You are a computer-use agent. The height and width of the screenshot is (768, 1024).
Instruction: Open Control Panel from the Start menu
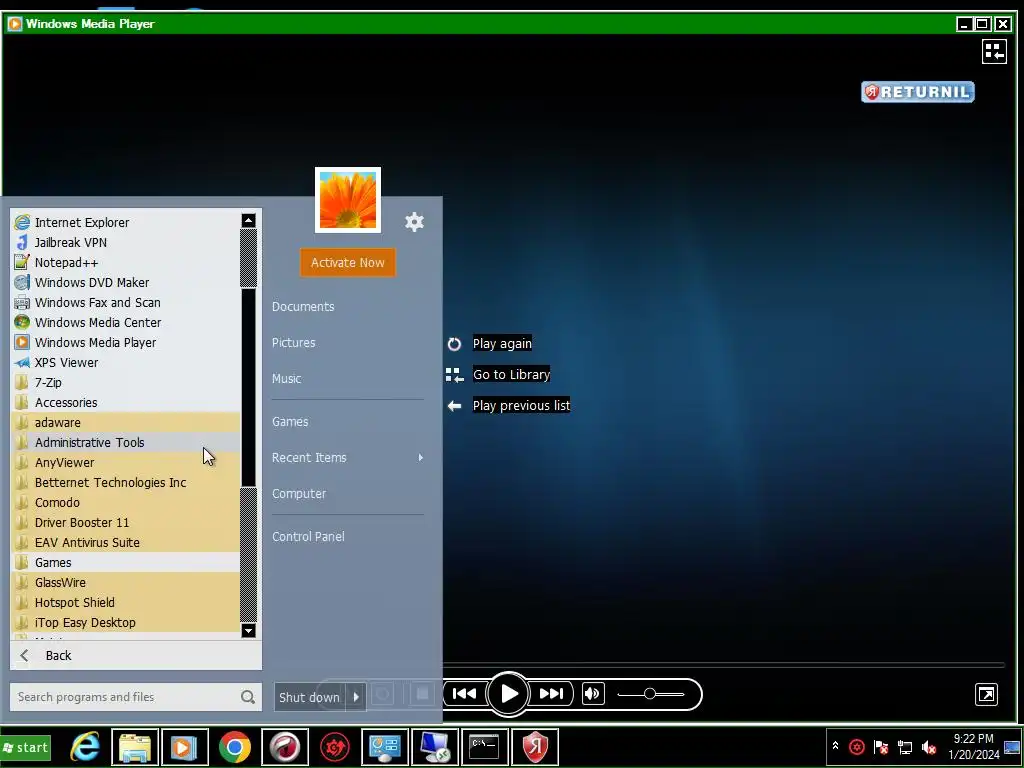(308, 536)
